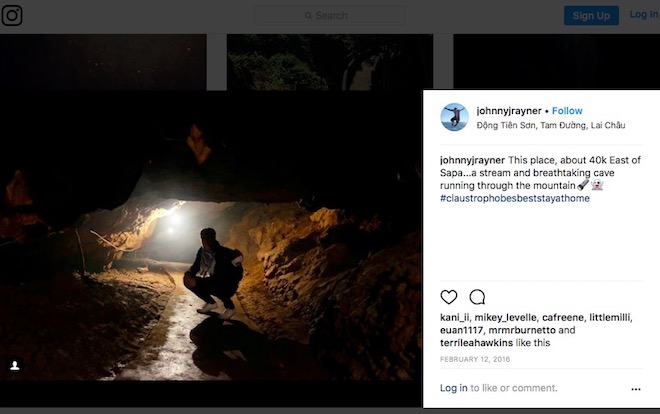The width and height of the screenshot is (660, 414).
Task: Click the Instagram logo icon
Action: (x=12, y=15)
